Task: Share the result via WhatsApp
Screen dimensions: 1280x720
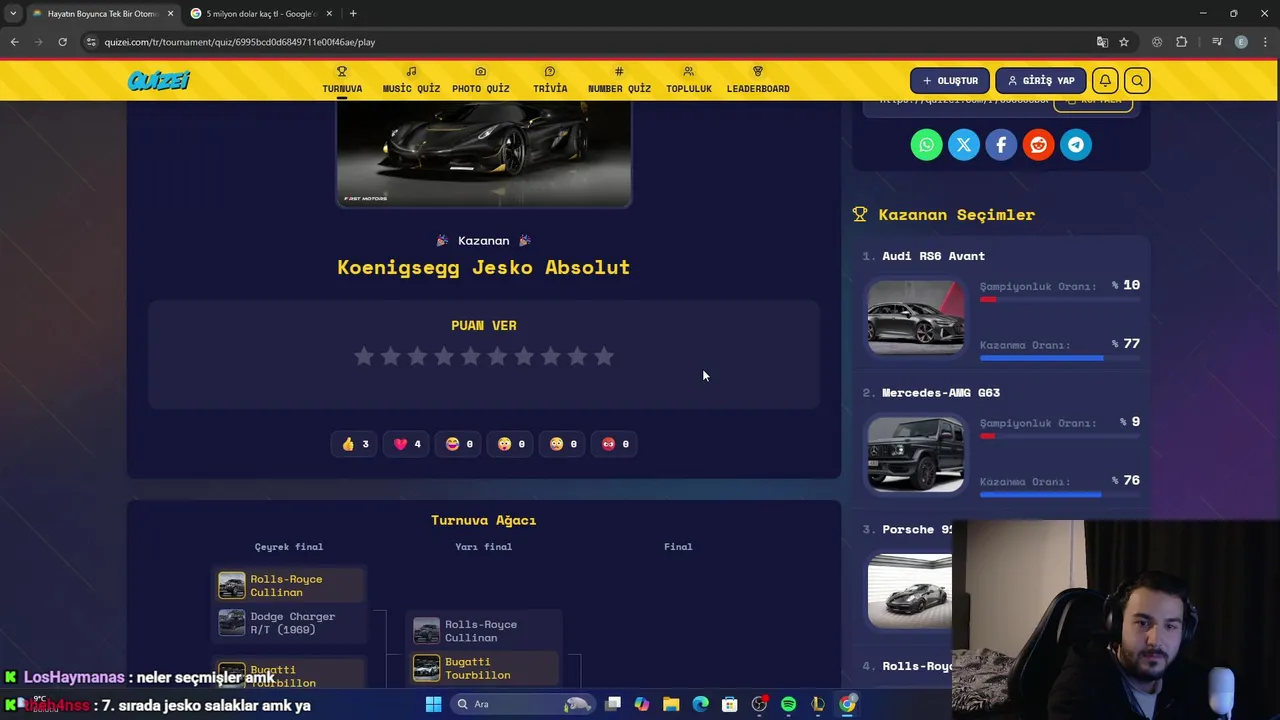Action: point(926,145)
